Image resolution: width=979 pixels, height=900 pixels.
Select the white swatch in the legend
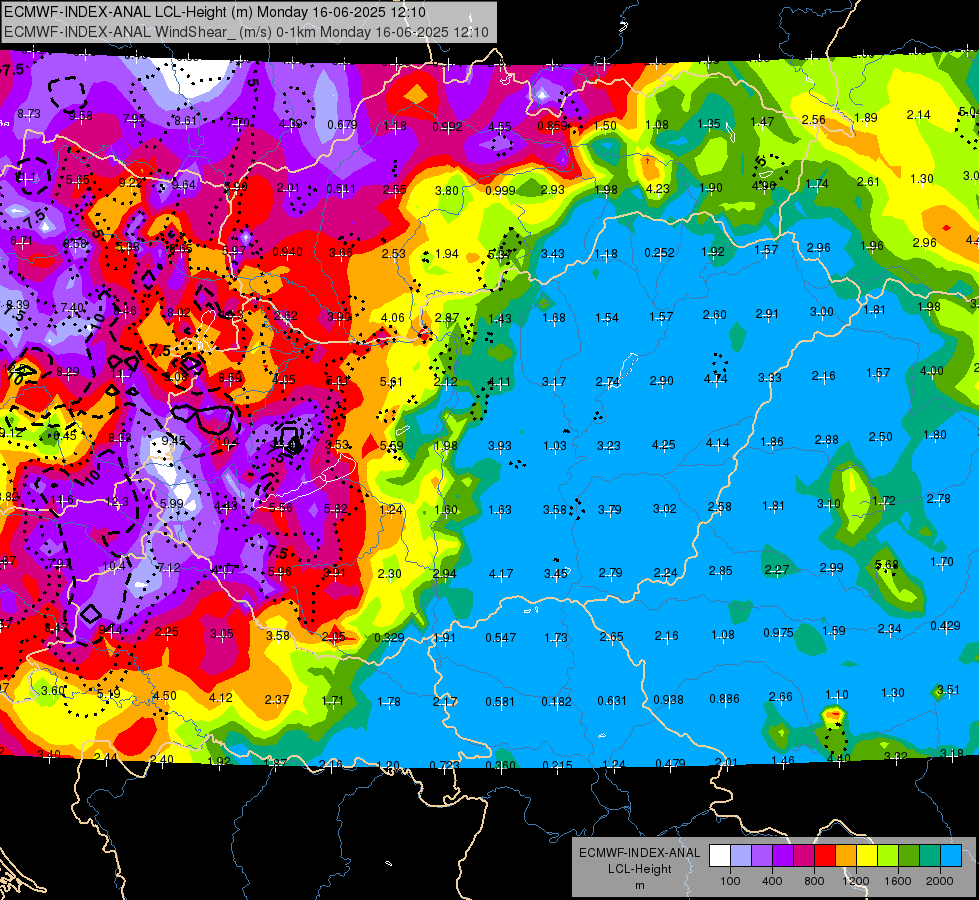[x=720, y=856]
